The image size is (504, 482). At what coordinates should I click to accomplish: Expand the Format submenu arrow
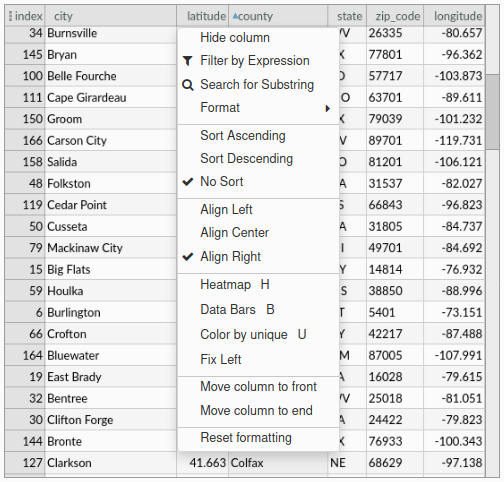click(x=328, y=109)
